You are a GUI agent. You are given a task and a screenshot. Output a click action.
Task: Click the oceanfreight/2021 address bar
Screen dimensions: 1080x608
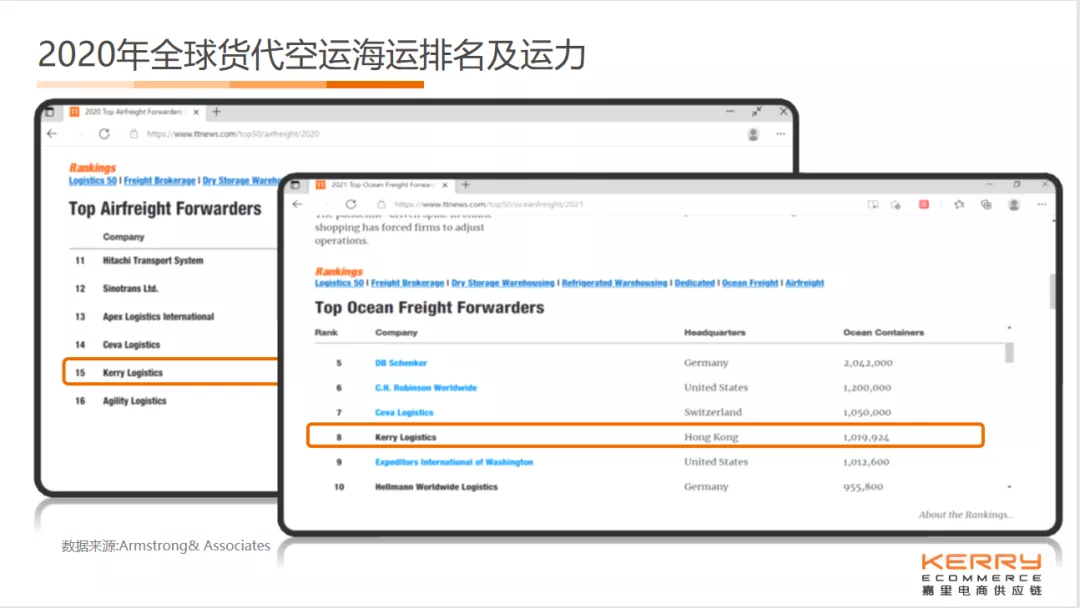pos(488,205)
